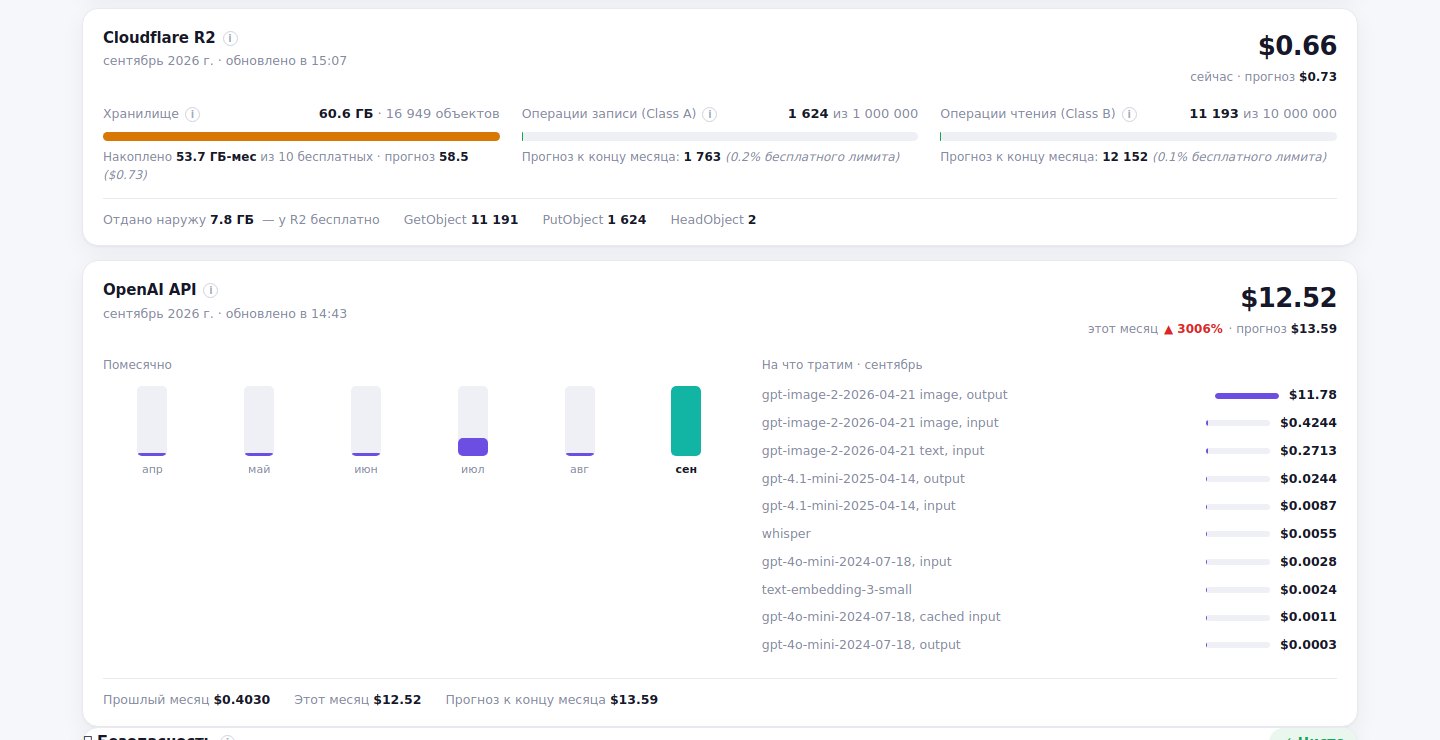Click the $12.52 OpenAI total heading

(x=1289, y=298)
